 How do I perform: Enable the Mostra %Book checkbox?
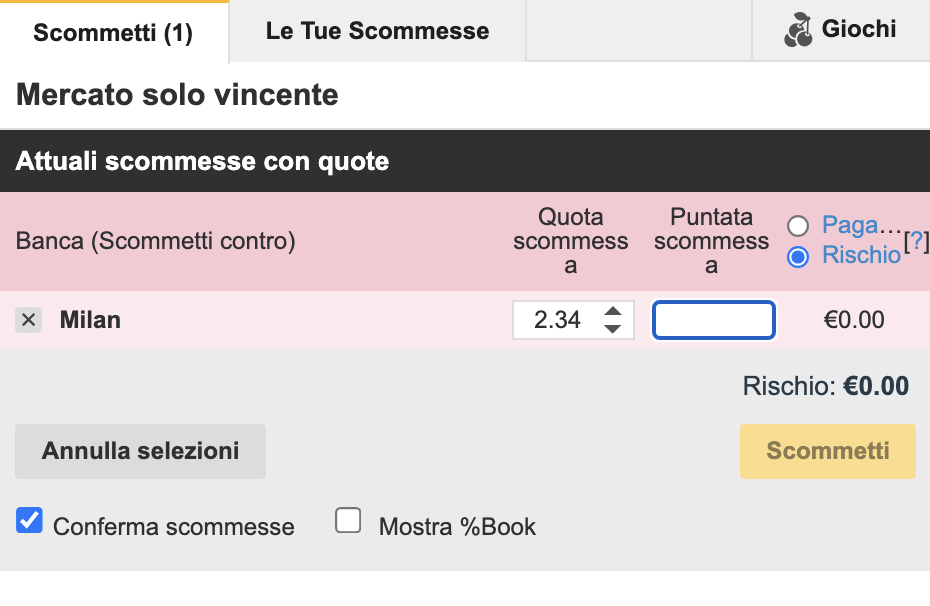pos(348,521)
